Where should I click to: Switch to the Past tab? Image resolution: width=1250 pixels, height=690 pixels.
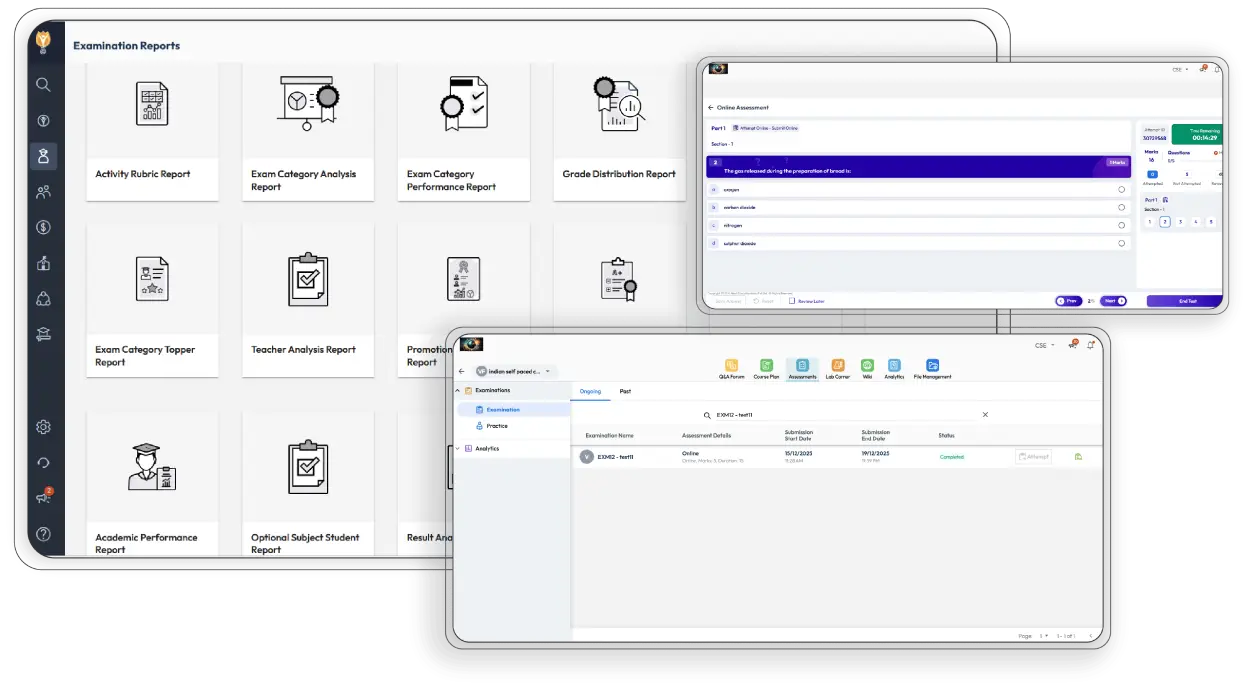[x=625, y=391]
